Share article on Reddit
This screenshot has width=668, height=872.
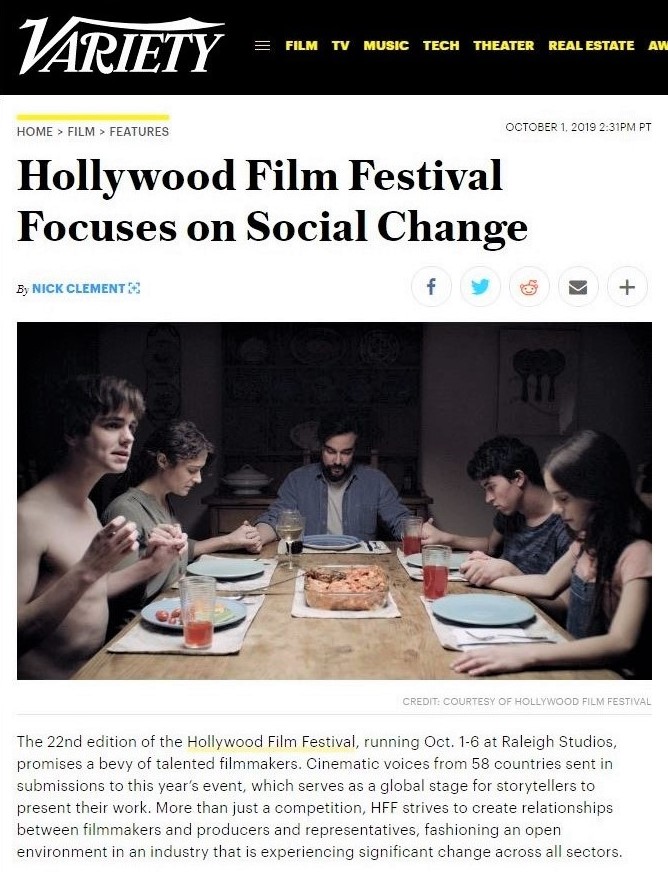tap(529, 288)
